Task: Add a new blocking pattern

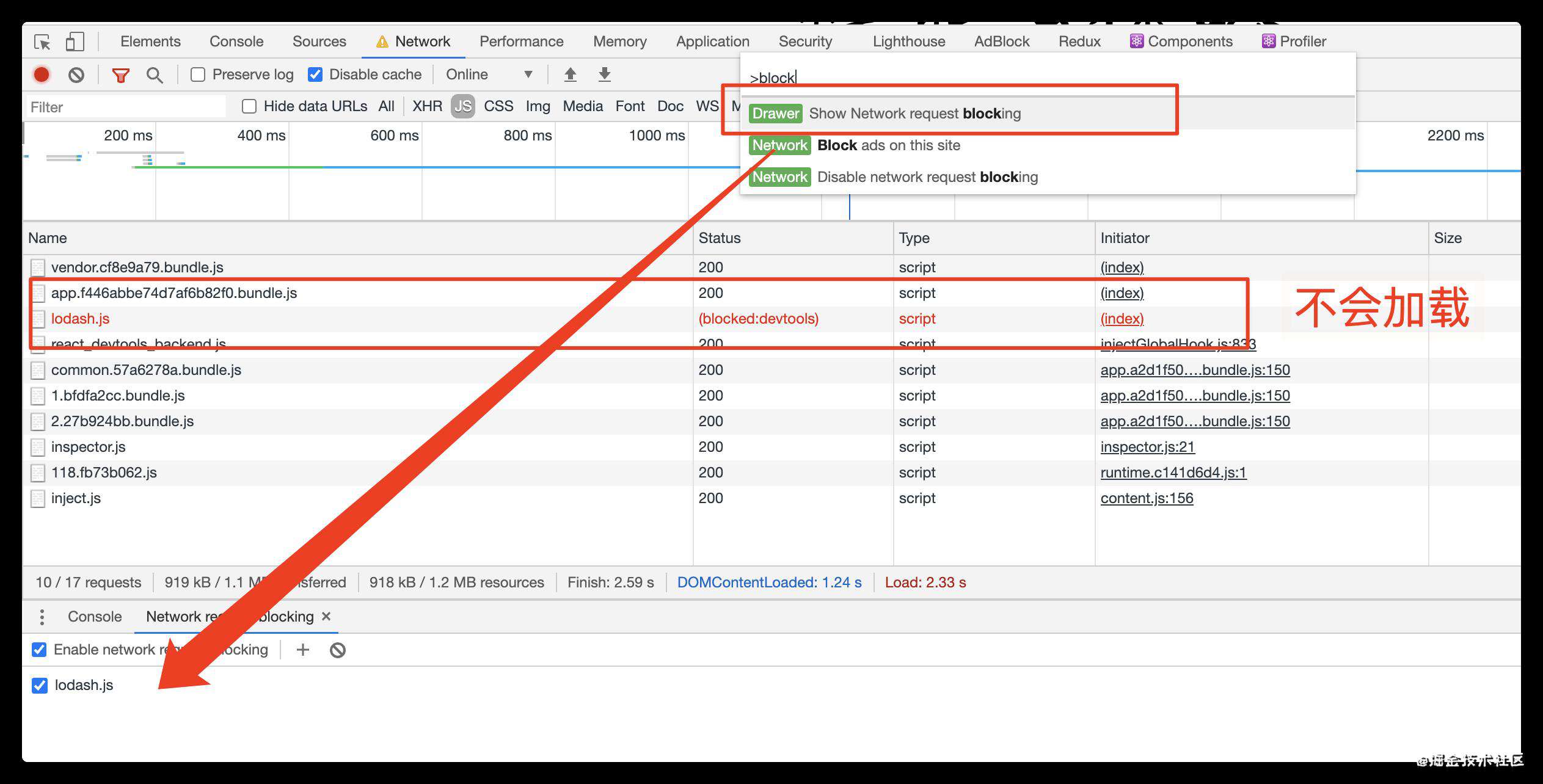Action: 302,650
